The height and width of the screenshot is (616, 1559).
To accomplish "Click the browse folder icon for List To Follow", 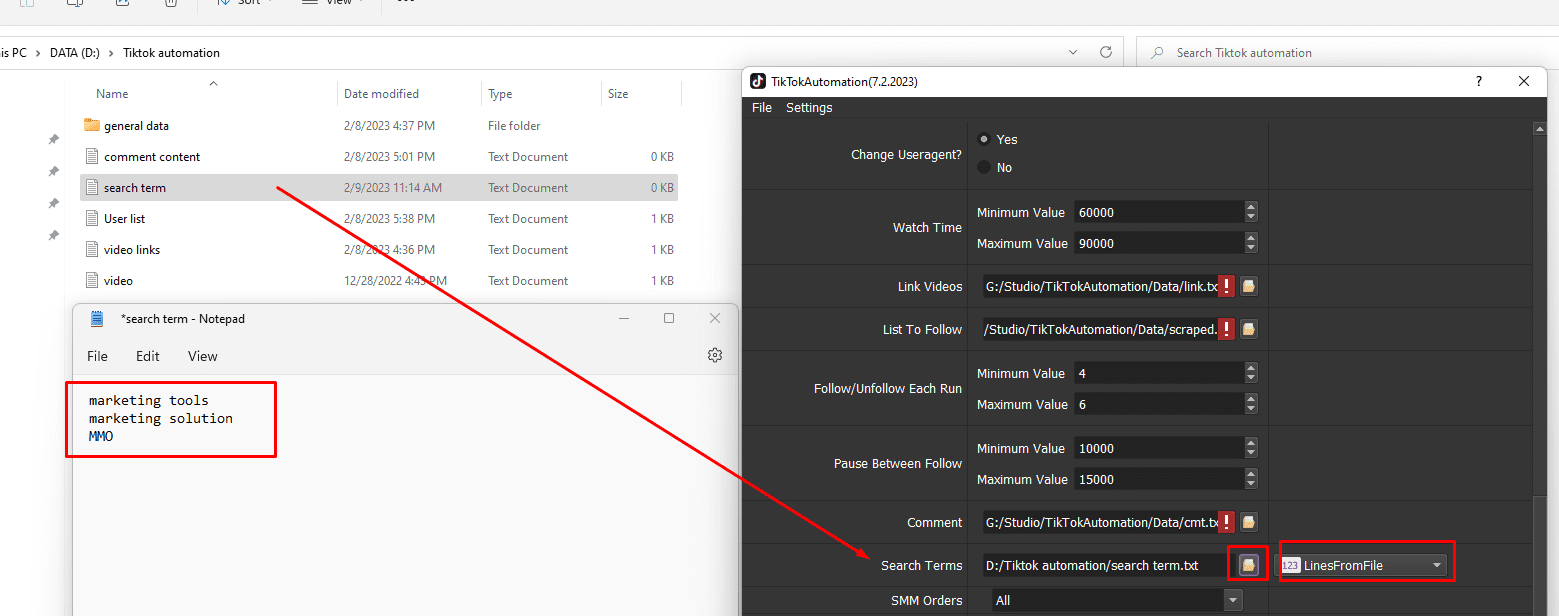I will 1248,330.
